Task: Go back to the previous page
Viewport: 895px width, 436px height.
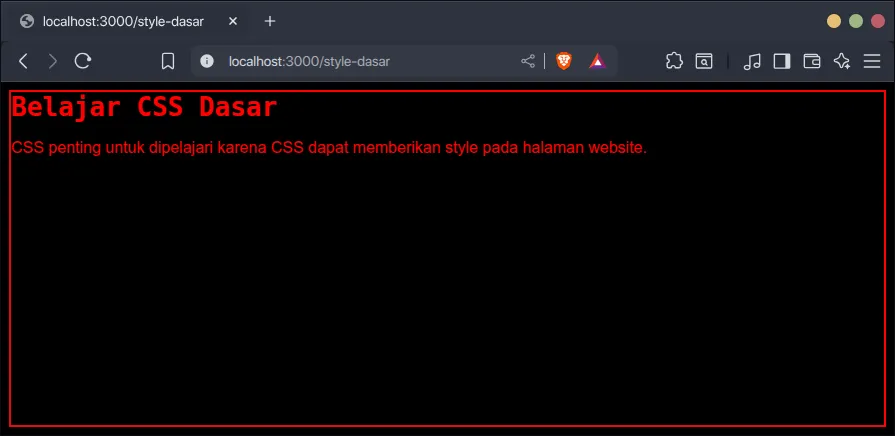Action: coord(23,61)
